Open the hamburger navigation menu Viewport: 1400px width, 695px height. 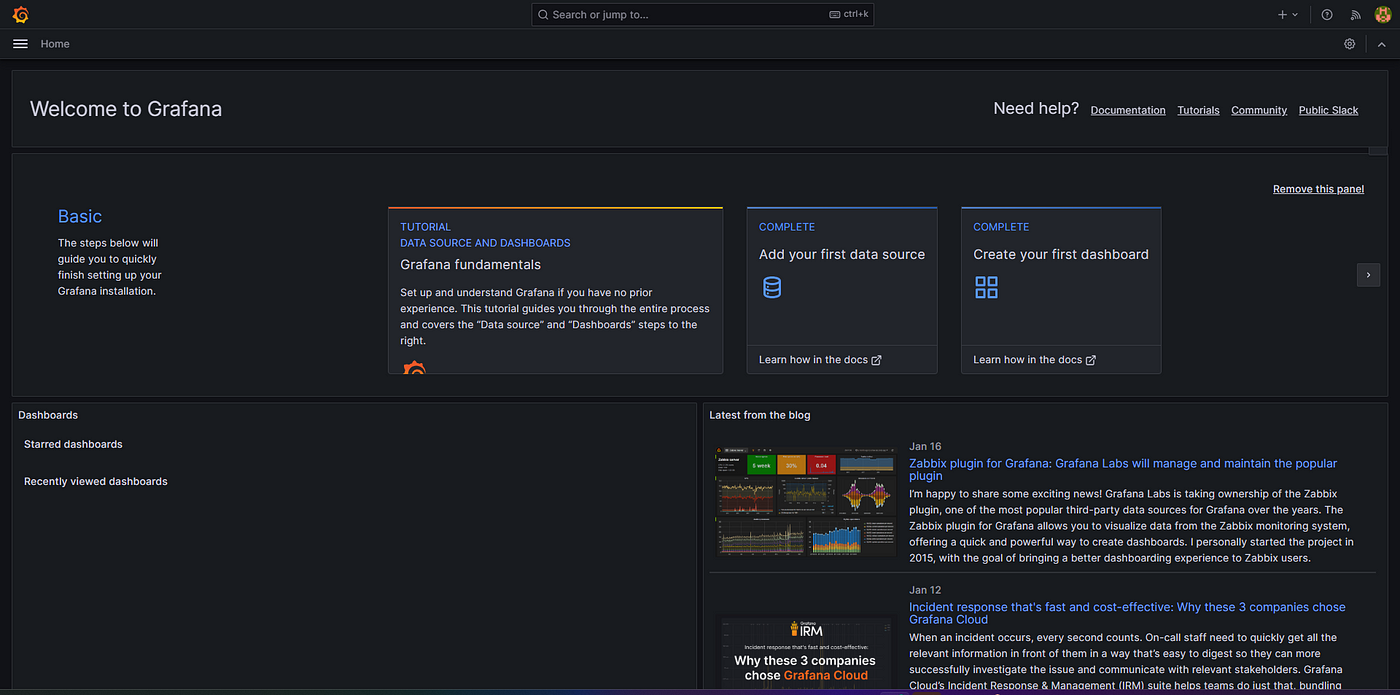[x=20, y=44]
